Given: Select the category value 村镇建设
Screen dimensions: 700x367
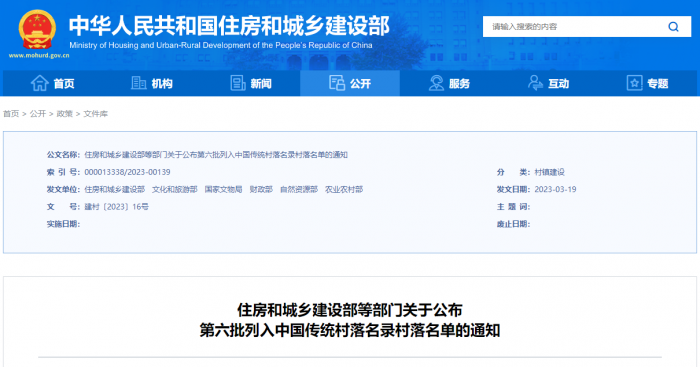Looking at the screenshot, I should pyautogui.click(x=550, y=172).
